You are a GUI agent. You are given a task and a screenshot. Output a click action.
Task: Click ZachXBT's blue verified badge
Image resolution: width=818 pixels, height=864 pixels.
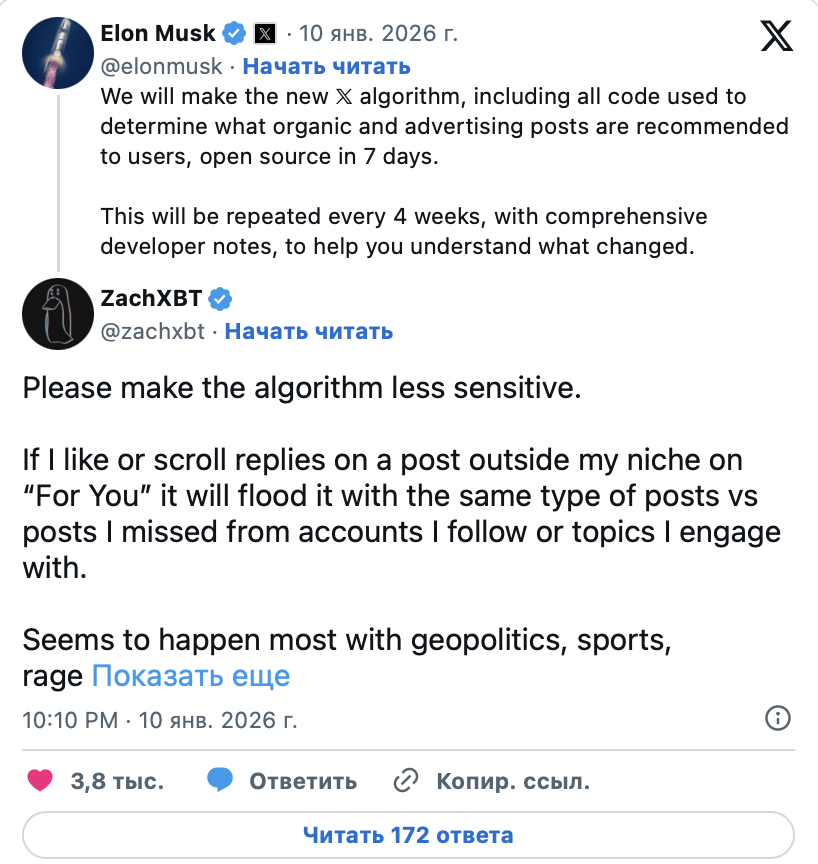220,299
